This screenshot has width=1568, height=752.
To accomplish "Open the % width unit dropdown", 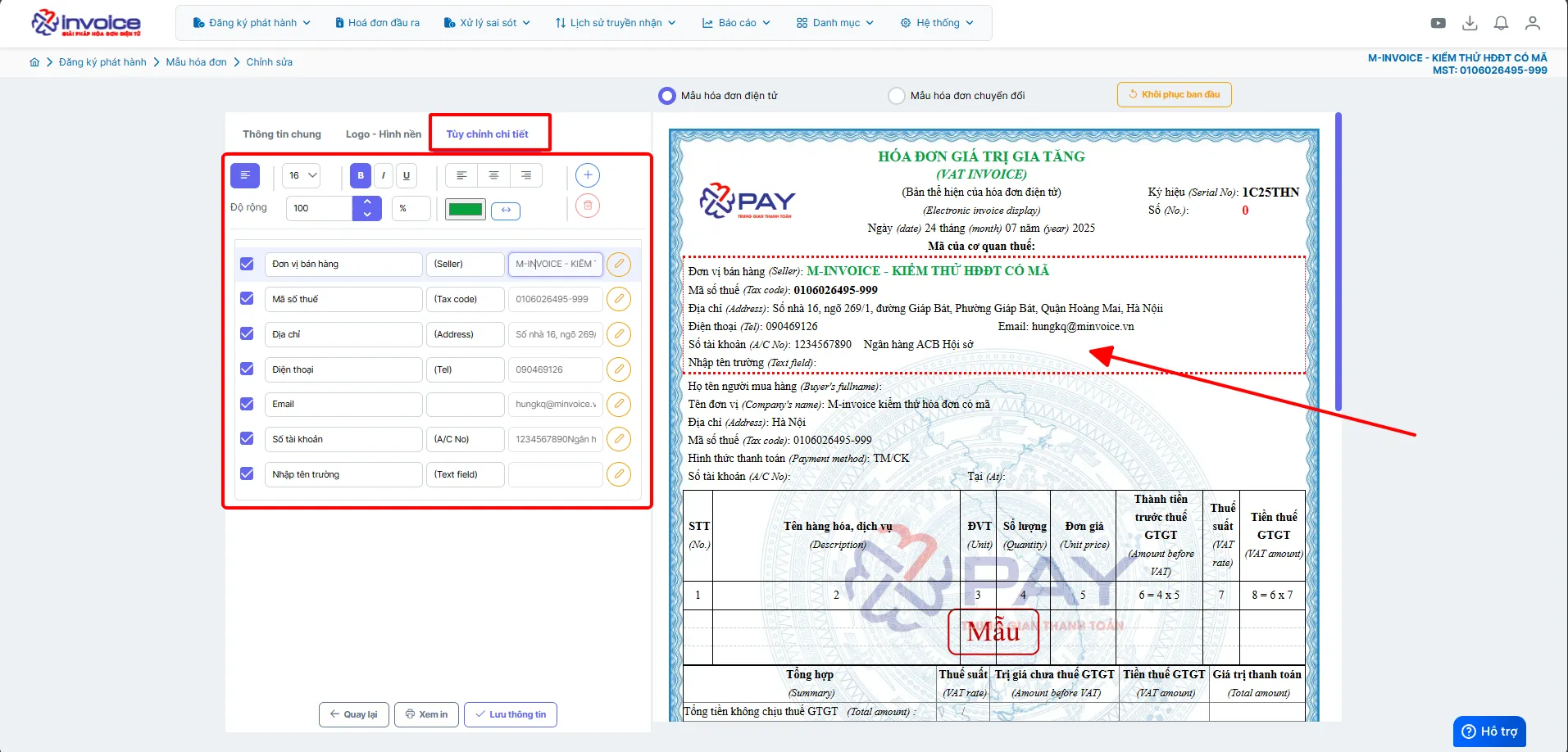I will click(x=411, y=209).
